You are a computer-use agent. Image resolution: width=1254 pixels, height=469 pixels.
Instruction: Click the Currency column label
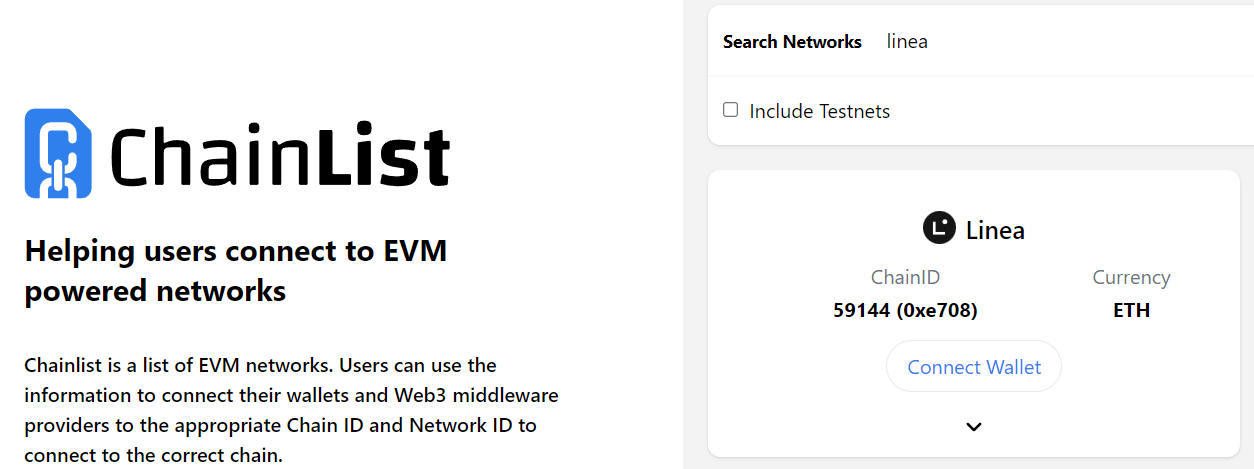coord(1131,277)
